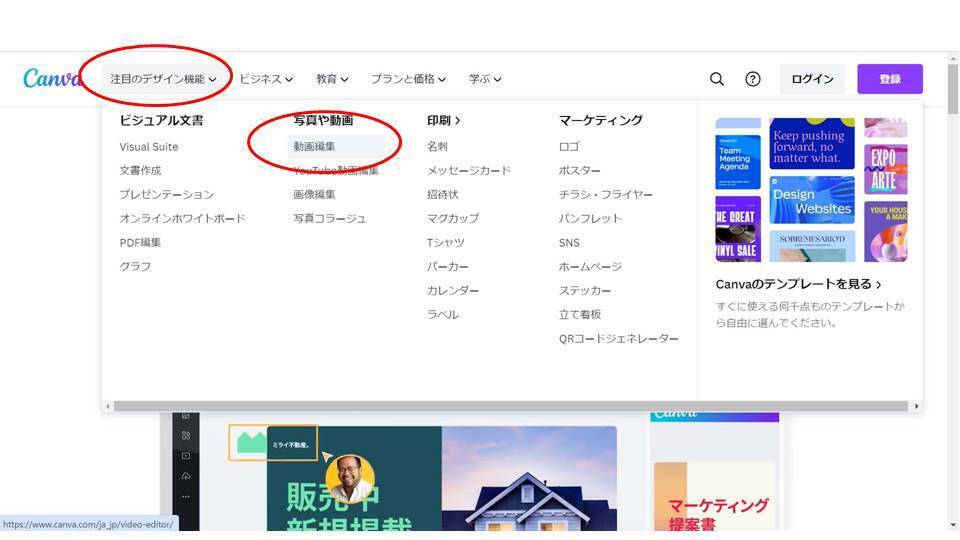The width and height of the screenshot is (960, 540).
Task: Open the 印刷 category heading link
Action: click(x=443, y=121)
